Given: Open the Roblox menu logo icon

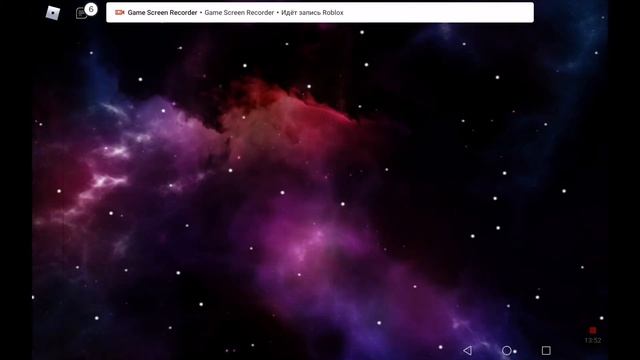Looking at the screenshot, I should [53, 13].
